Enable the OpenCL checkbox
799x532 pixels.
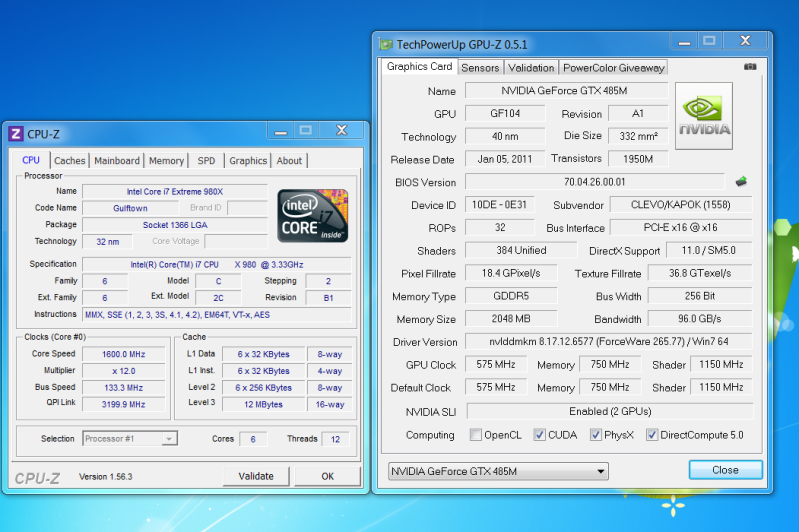[475, 435]
